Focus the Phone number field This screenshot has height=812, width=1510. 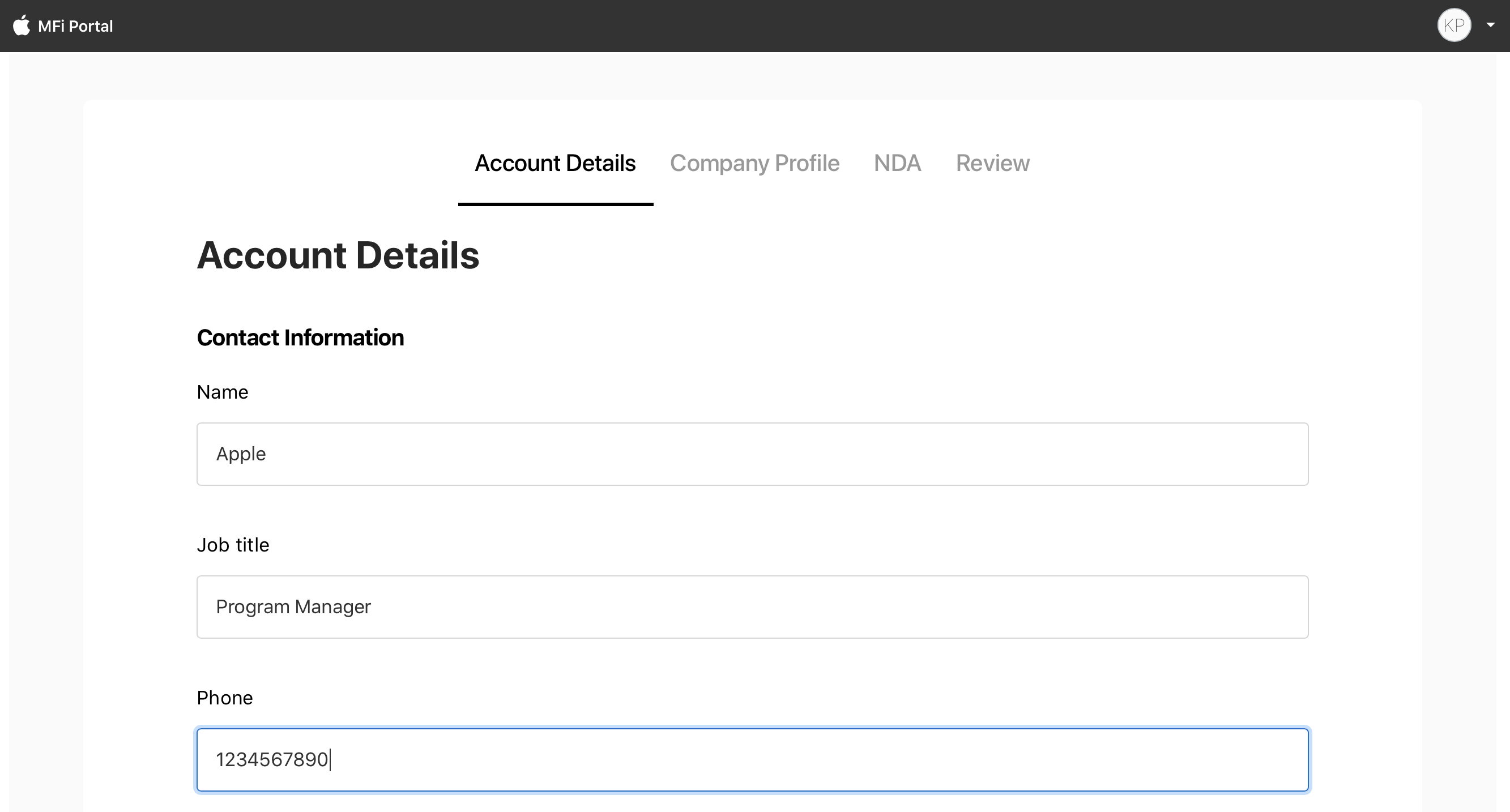point(752,760)
